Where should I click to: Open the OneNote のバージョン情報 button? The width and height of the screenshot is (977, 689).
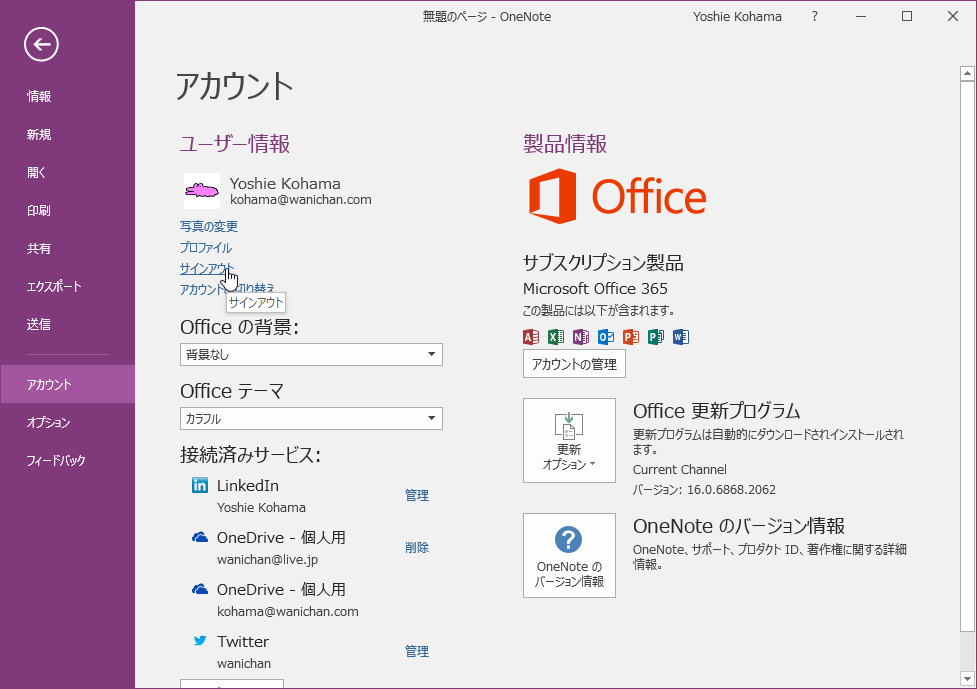[x=569, y=556]
